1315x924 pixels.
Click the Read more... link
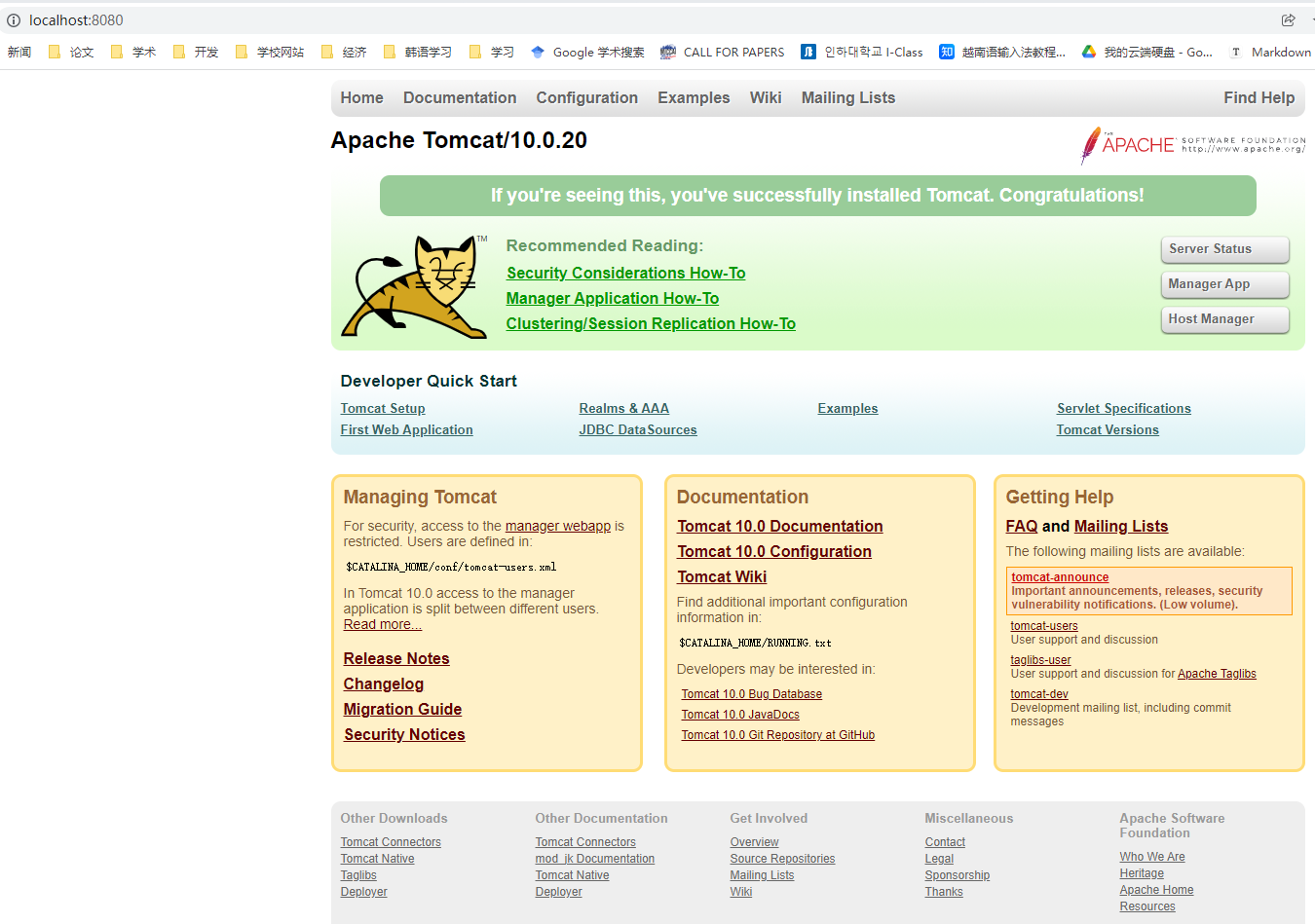click(383, 625)
